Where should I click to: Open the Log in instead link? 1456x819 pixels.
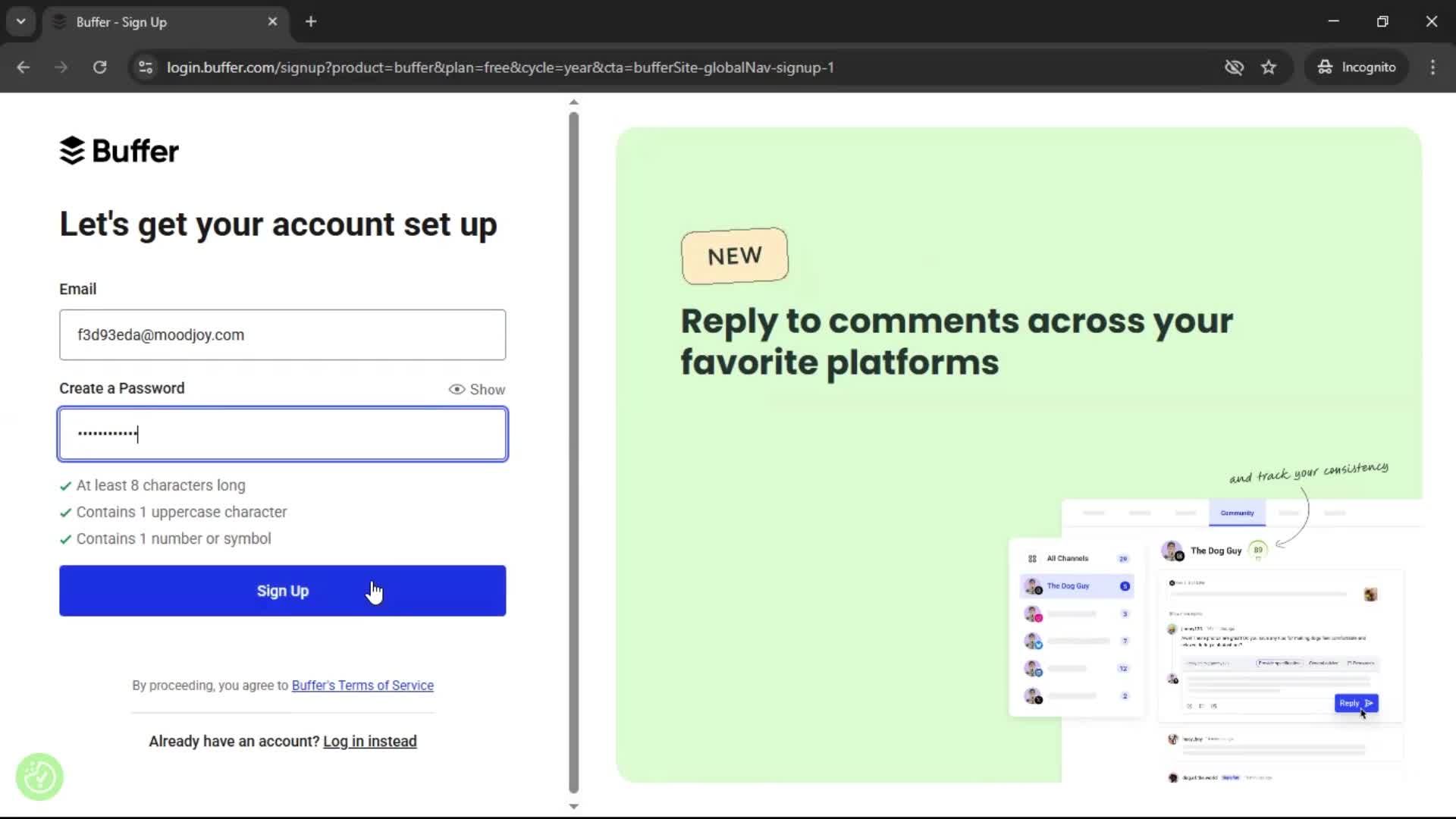[x=369, y=741]
